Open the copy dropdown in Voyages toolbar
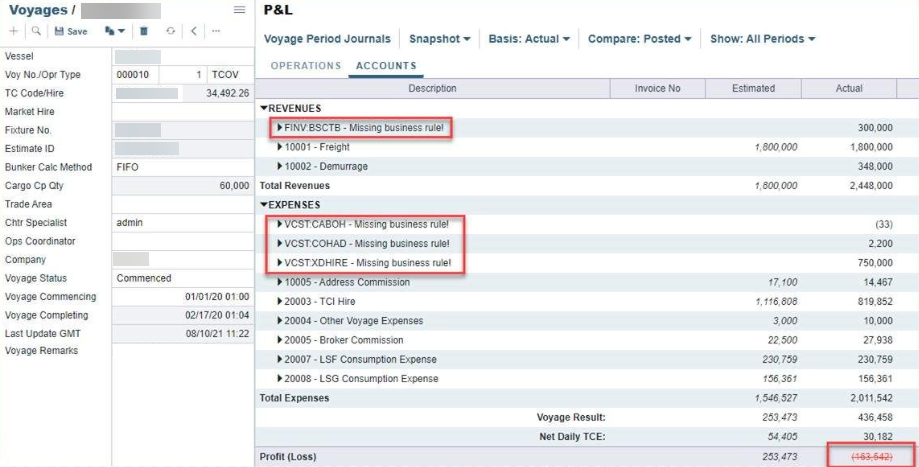The height and width of the screenshot is (467, 919). [114, 31]
